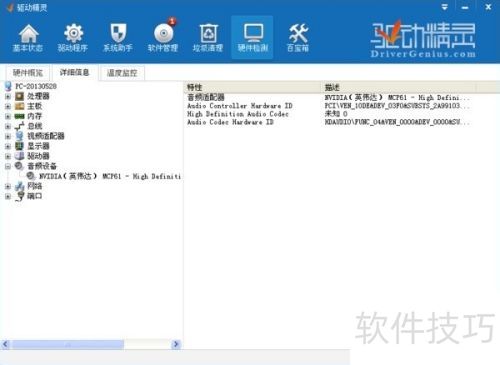Viewport: 500px width, 365px height.
Task: Switch to the 温度监控 tab
Action: pyautogui.click(x=122, y=73)
